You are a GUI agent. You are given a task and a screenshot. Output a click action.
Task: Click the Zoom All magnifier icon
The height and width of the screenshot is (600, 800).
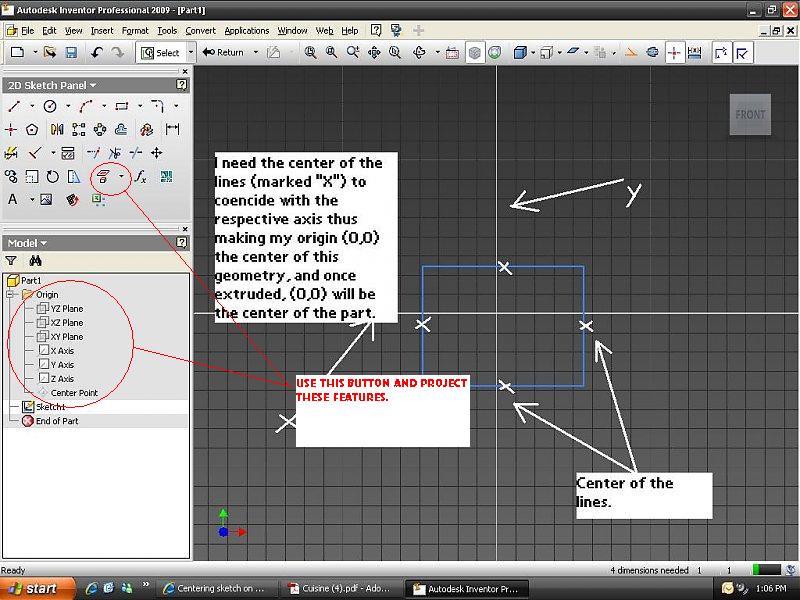(x=310, y=52)
